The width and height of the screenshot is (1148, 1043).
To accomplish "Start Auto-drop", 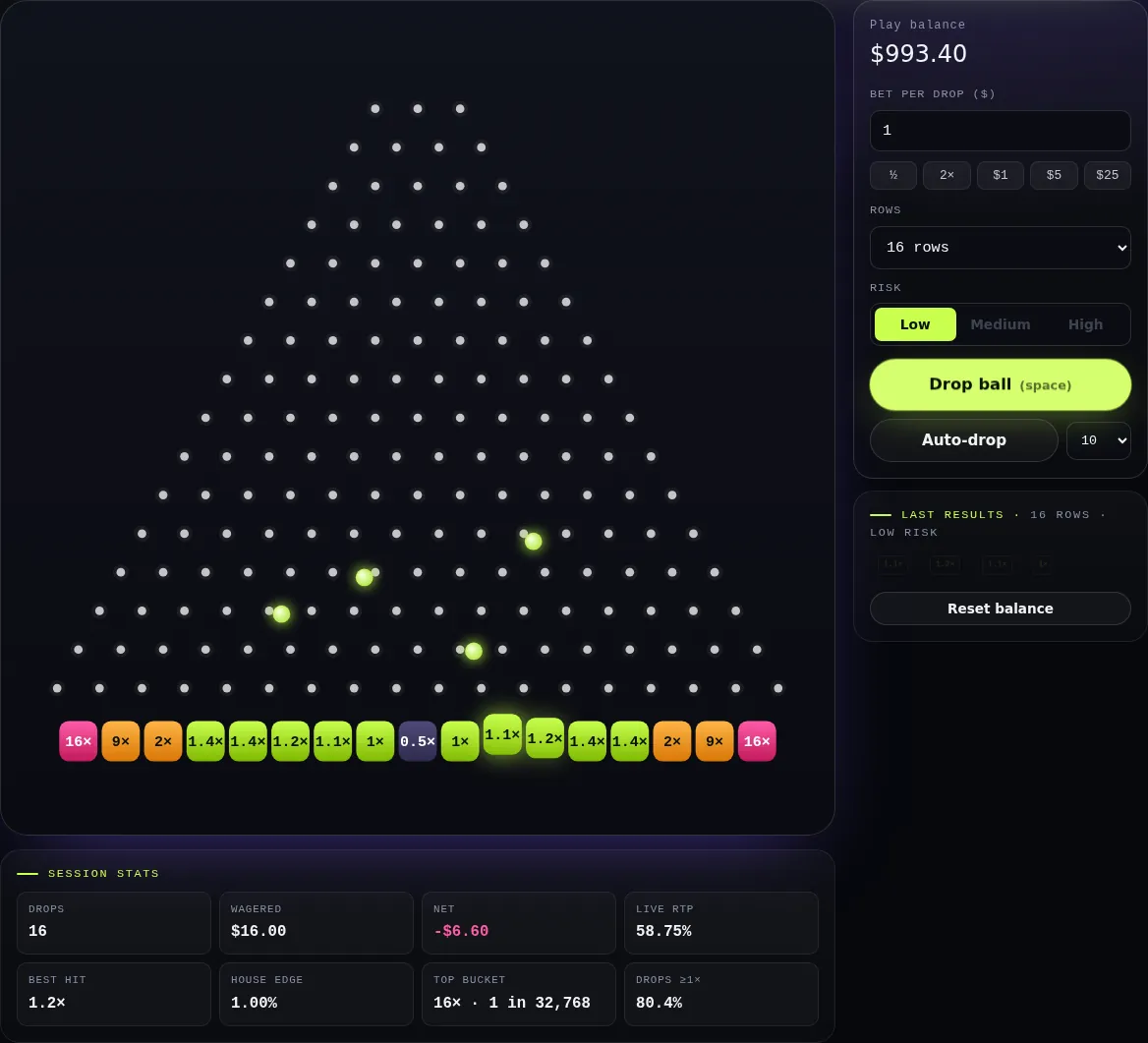I will coord(963,440).
